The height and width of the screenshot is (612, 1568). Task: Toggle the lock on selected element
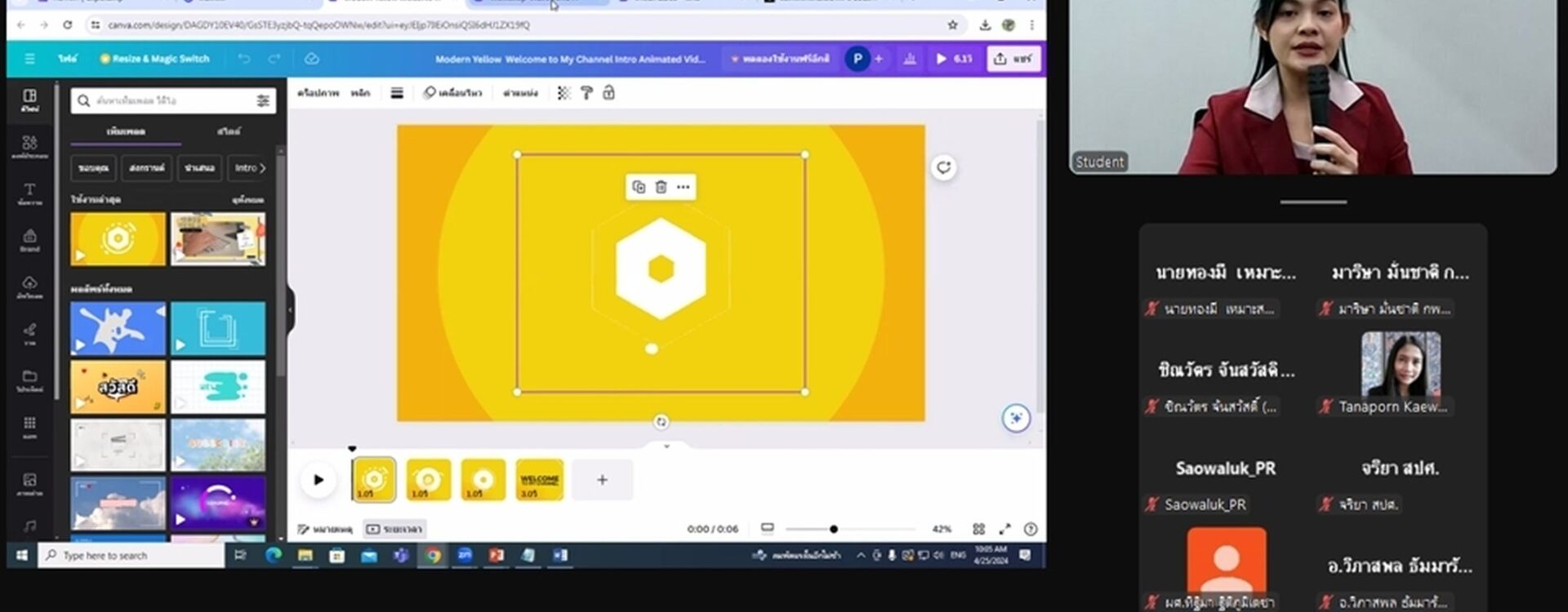[608, 94]
